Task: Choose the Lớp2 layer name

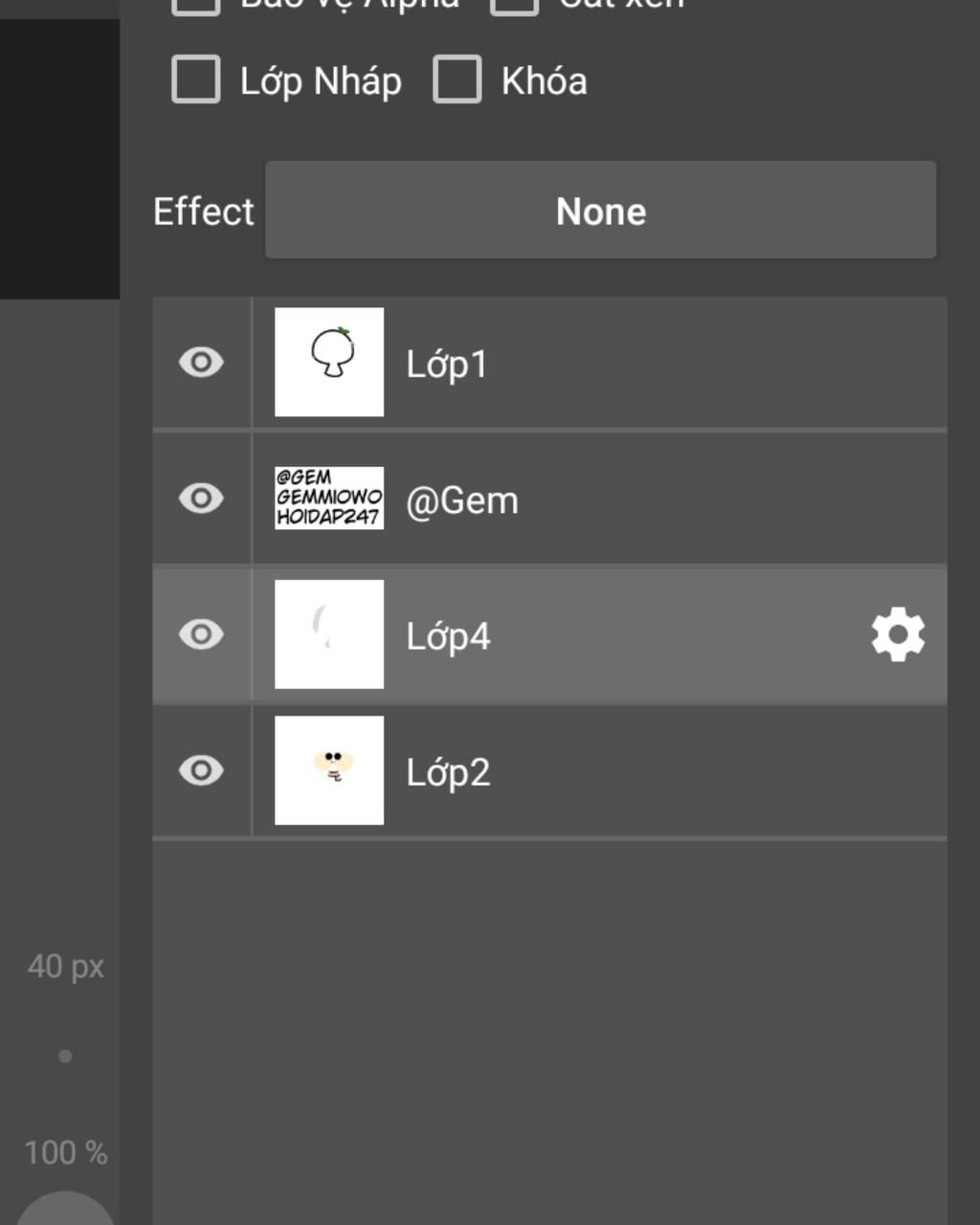Action: [449, 772]
